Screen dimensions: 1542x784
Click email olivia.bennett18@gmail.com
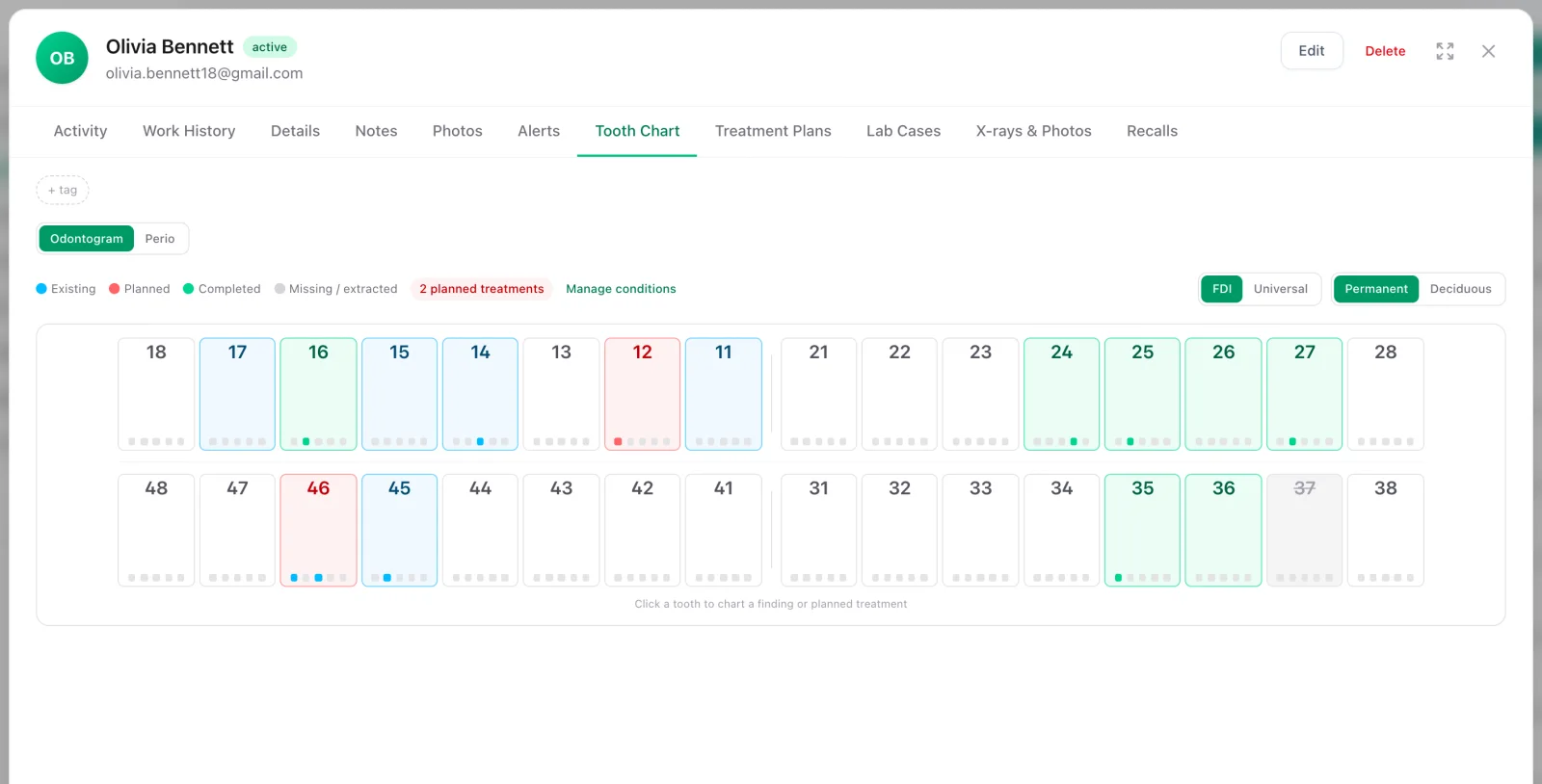[x=204, y=73]
